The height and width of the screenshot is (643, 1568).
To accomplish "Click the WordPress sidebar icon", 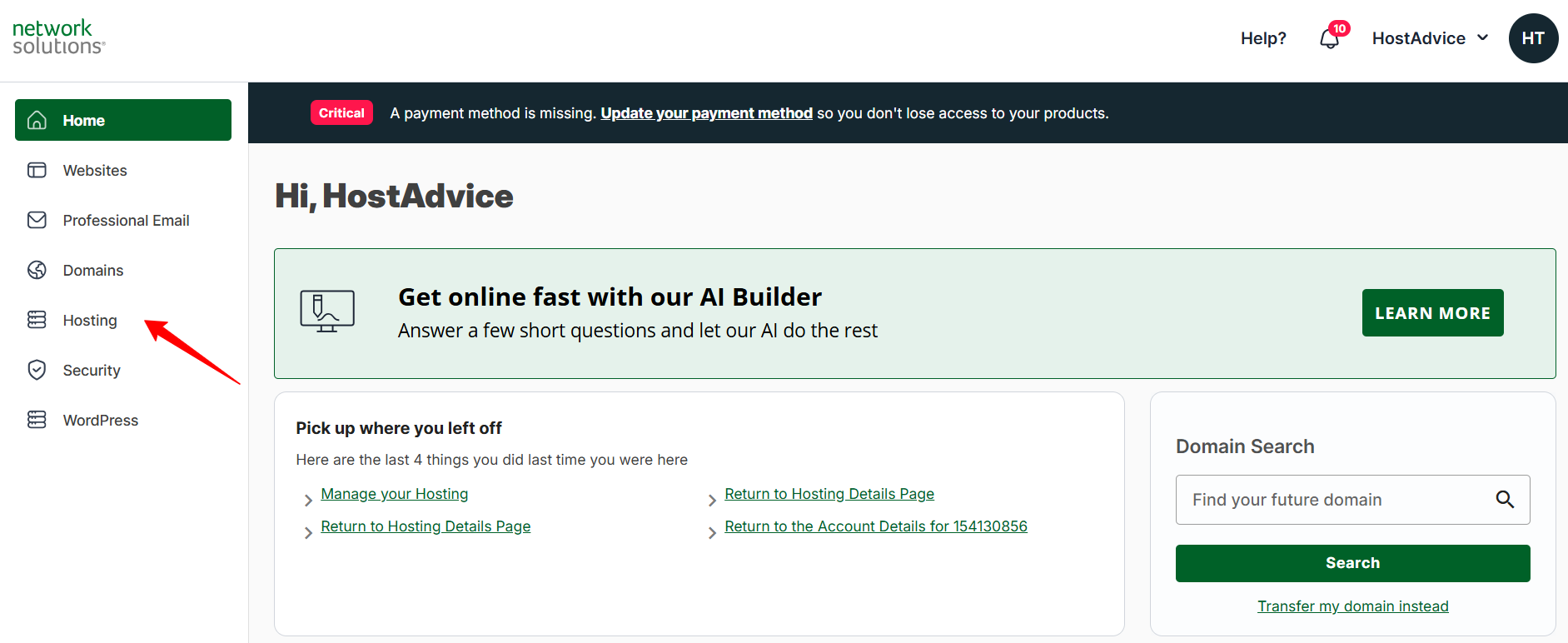I will coord(37,420).
